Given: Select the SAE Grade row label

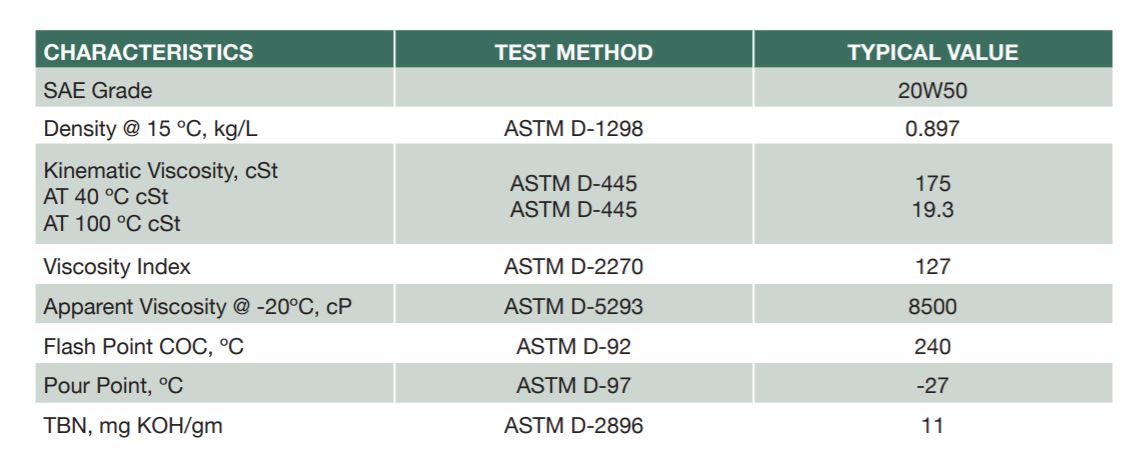Looking at the screenshot, I should pos(98,91).
